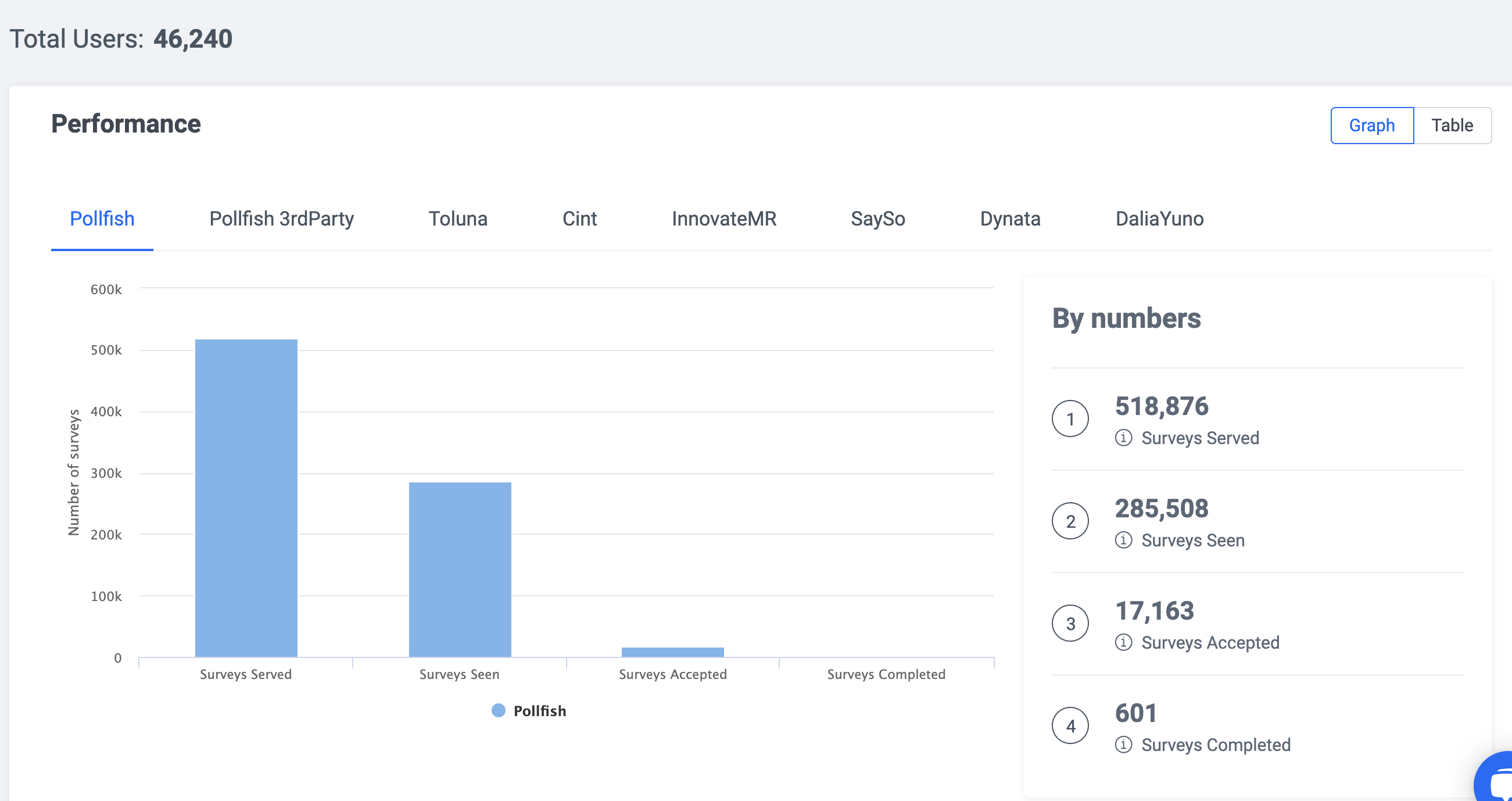Click the Number of surveys axis title
Screen dimensions: 1512x801
click(x=74, y=473)
